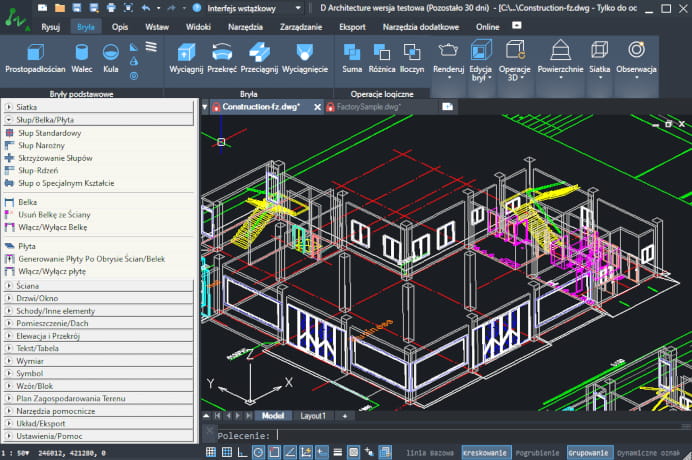The height and width of the screenshot is (460, 692).
Task: Apply the Iloczyn intersect operation
Action: 412,58
